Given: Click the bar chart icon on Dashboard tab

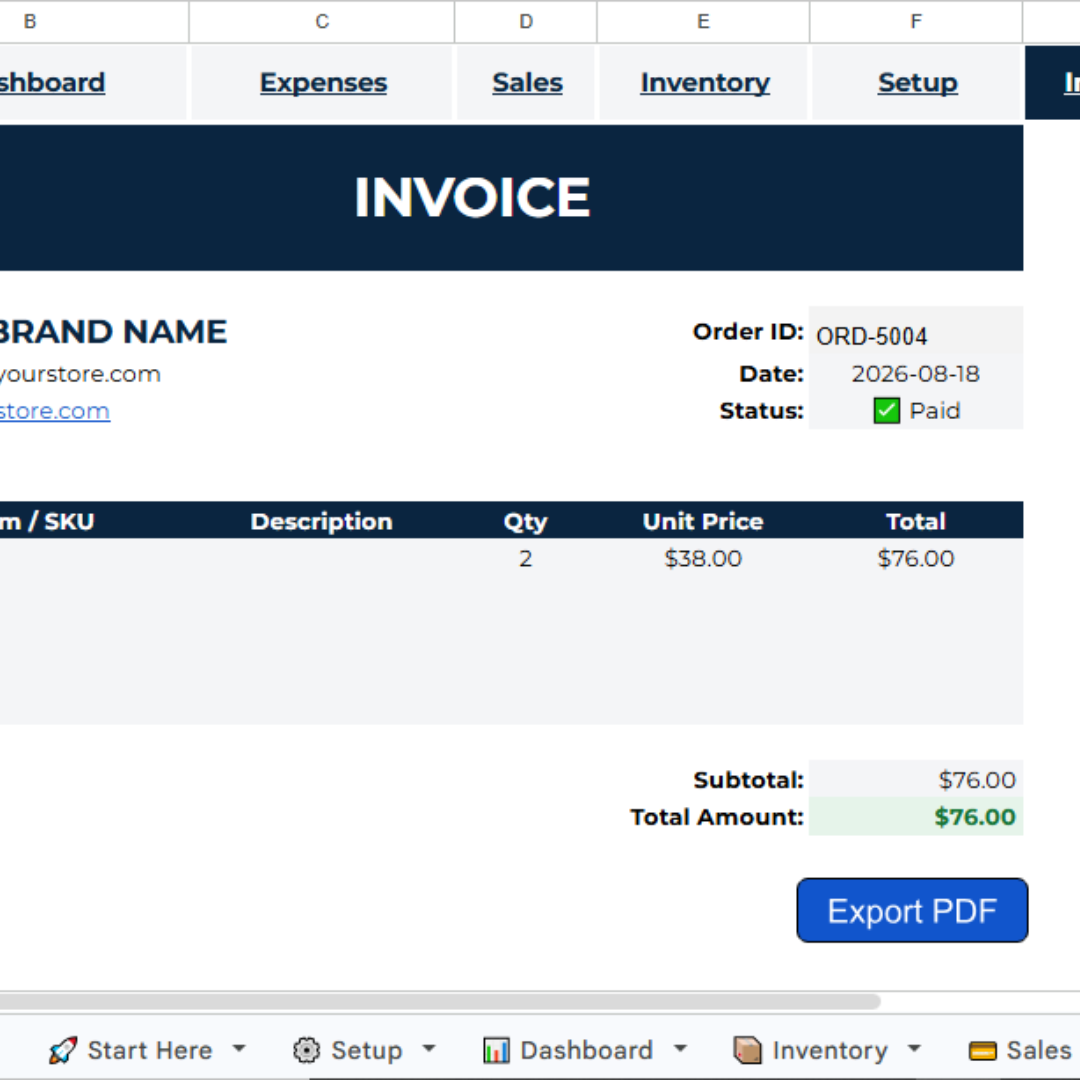Looking at the screenshot, I should [x=496, y=1050].
